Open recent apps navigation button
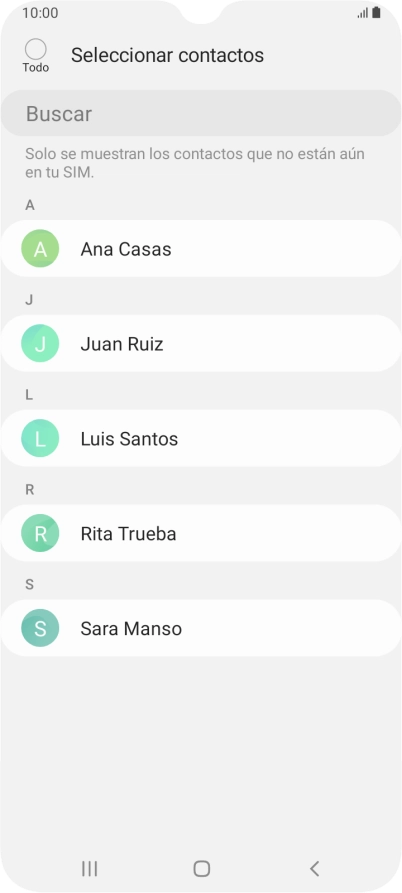This screenshot has width=402, height=893. 89,869
